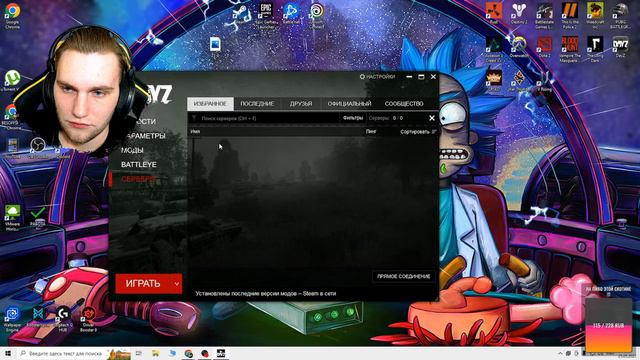Image resolution: width=640 pixels, height=360 pixels.
Task: Open the Избранное tab
Action: pos(210,104)
